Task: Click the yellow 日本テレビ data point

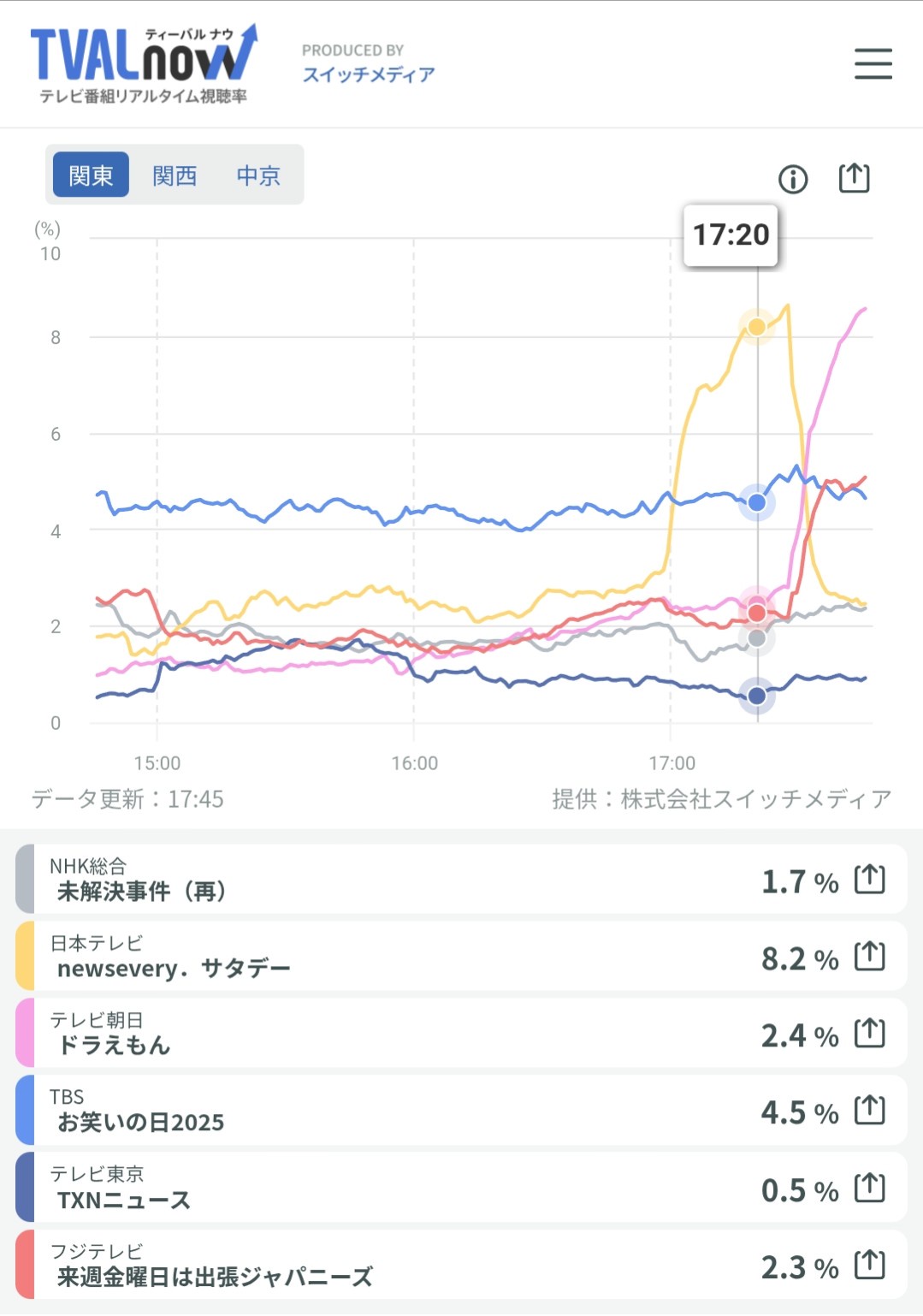Action: [757, 327]
